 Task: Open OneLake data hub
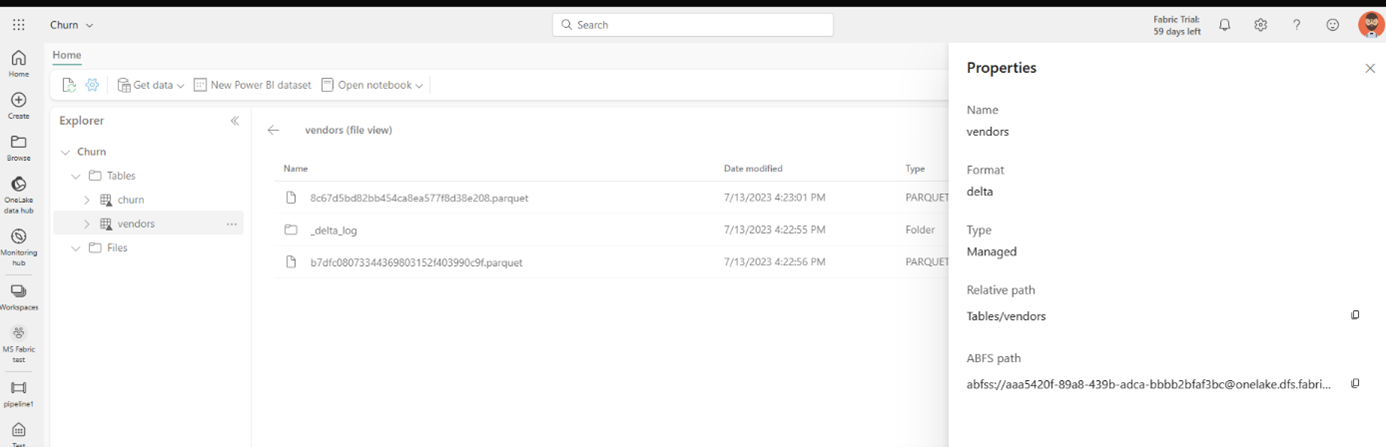[18, 195]
